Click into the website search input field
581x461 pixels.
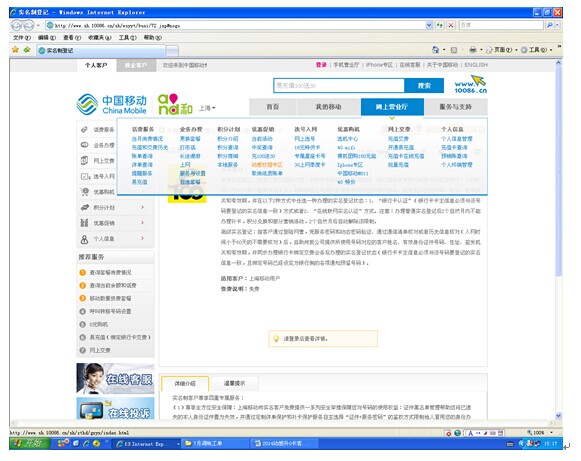(x=339, y=86)
